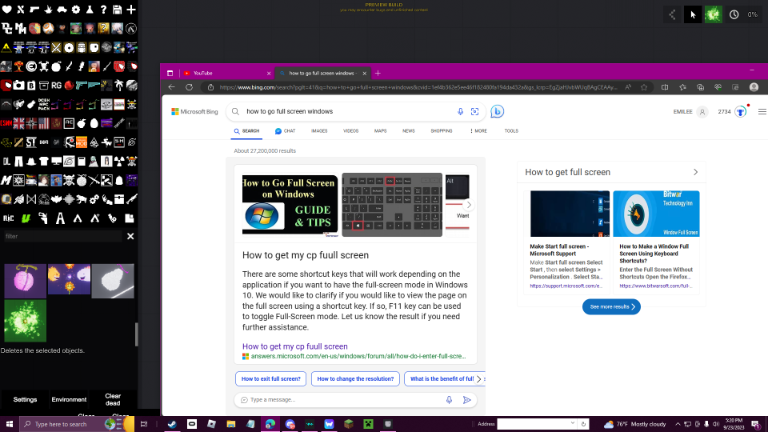Screen dimensions: 768x432
Task: Open the IMAGES tab in Bing results
Action: click(x=319, y=131)
